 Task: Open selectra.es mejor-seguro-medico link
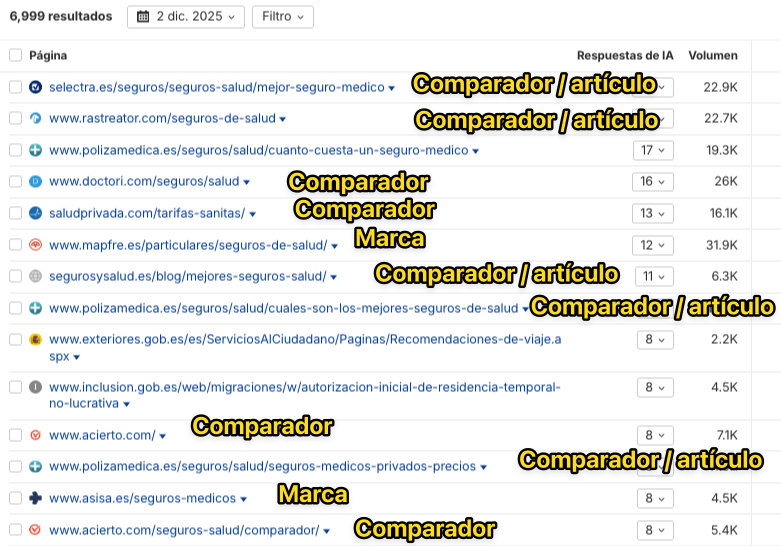pyautogui.click(x=217, y=87)
